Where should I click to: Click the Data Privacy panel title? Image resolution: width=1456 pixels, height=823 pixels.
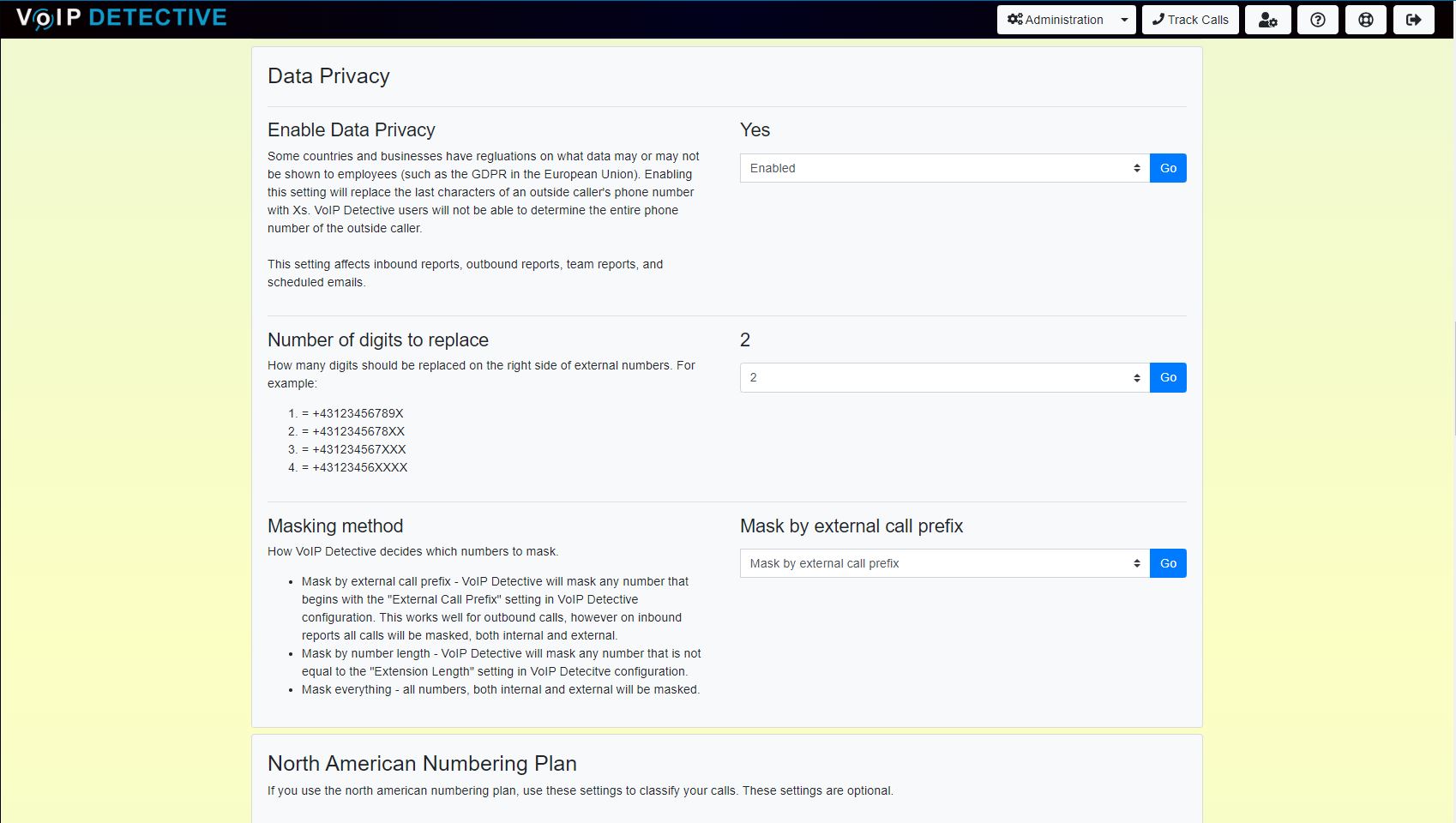(x=328, y=76)
